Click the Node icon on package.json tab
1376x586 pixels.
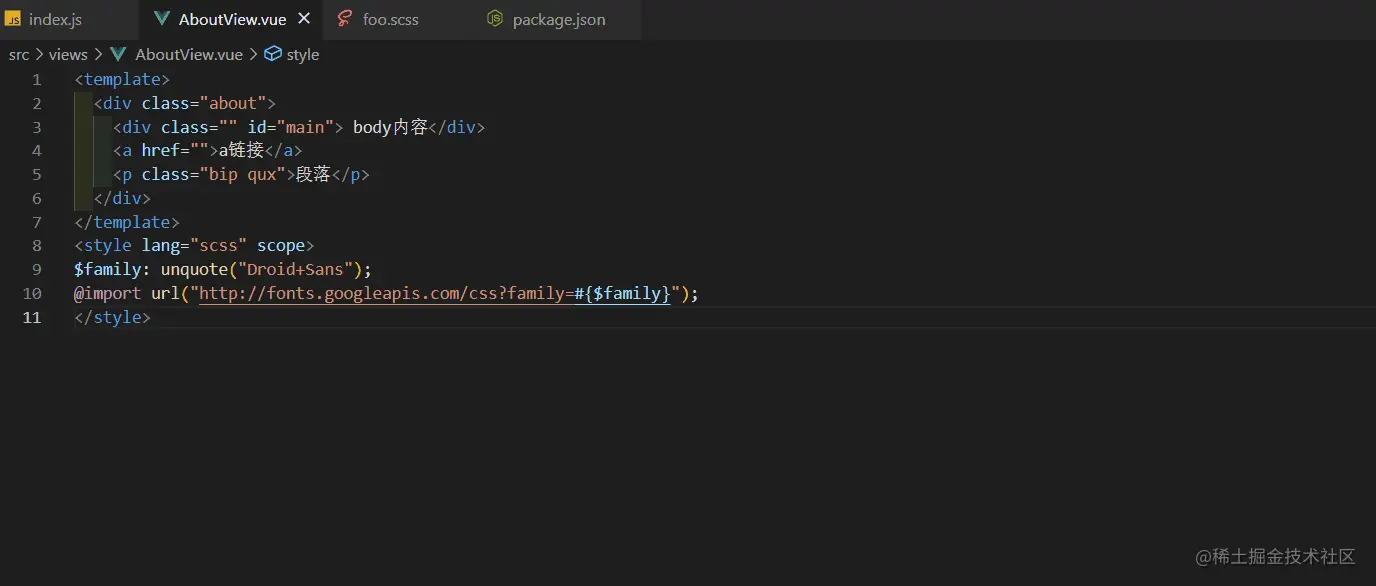[495, 19]
